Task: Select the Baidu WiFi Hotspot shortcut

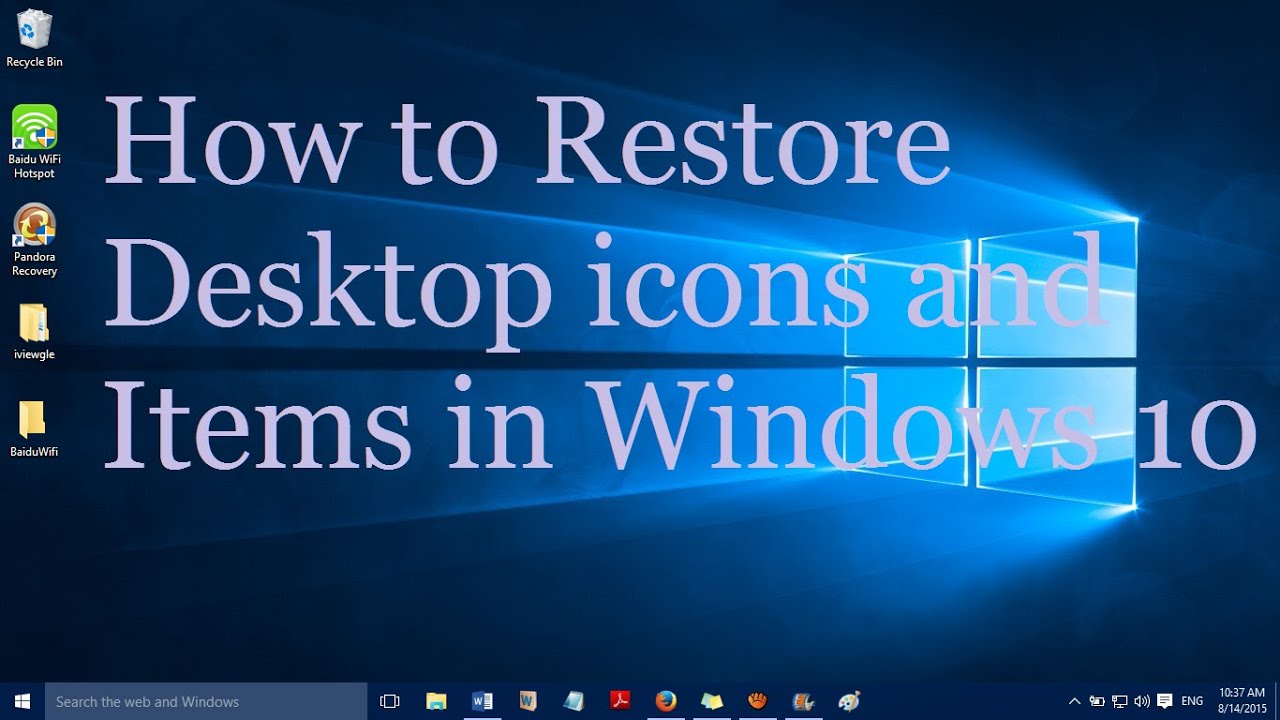Action: [34, 142]
